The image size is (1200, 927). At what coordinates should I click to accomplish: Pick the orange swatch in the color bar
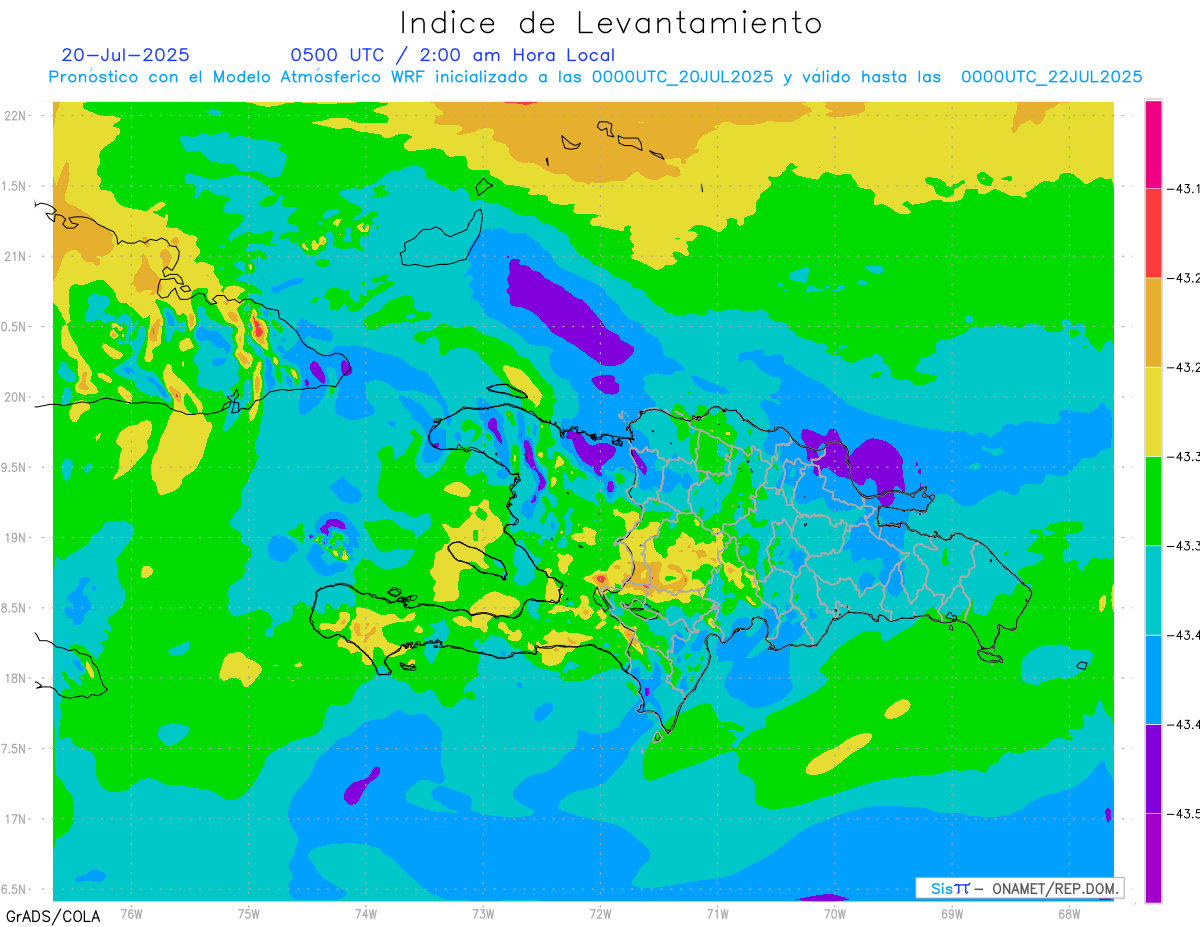[1153, 322]
